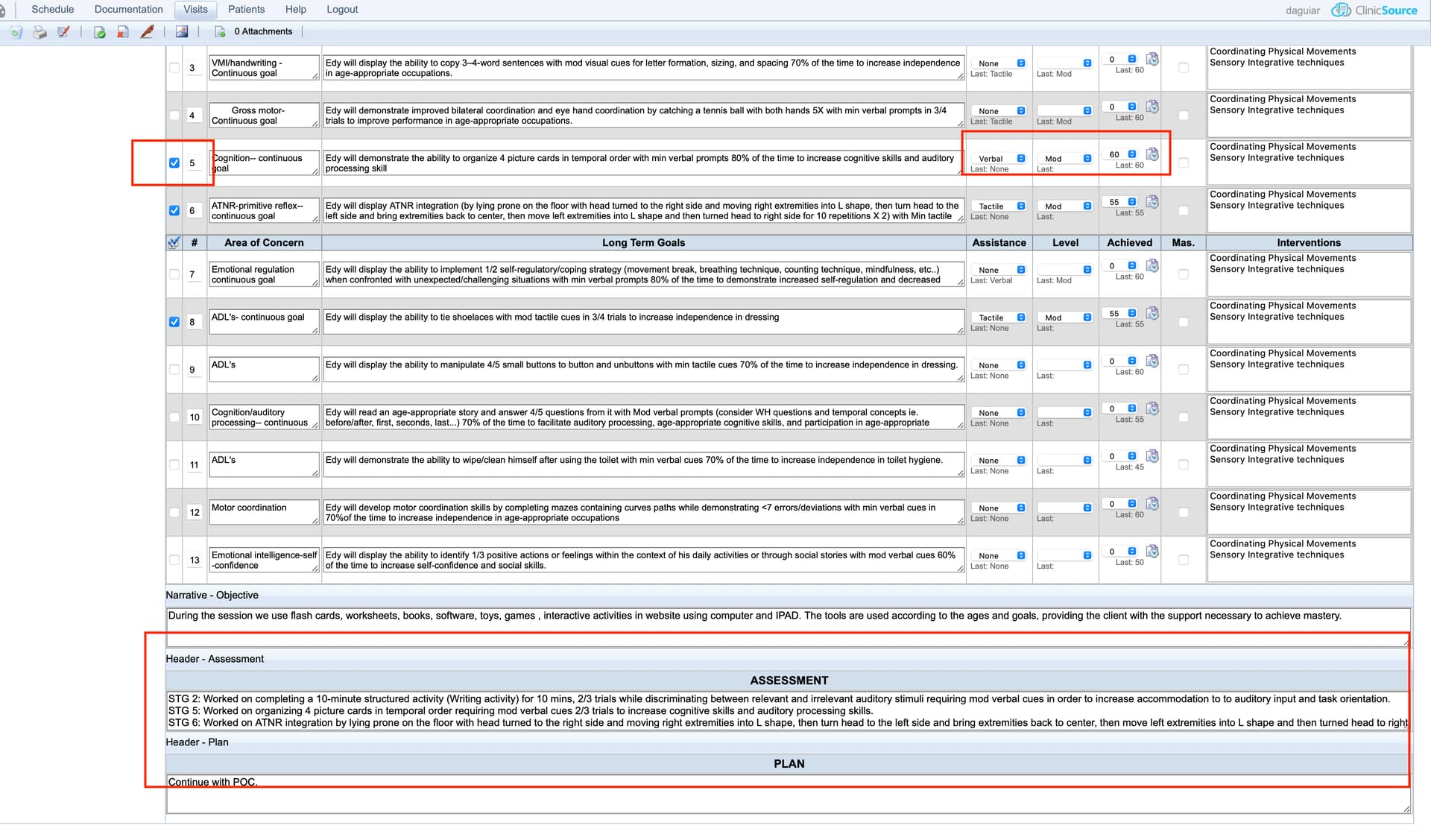Click the Area of Concern column header
1431x840 pixels.
264,242
